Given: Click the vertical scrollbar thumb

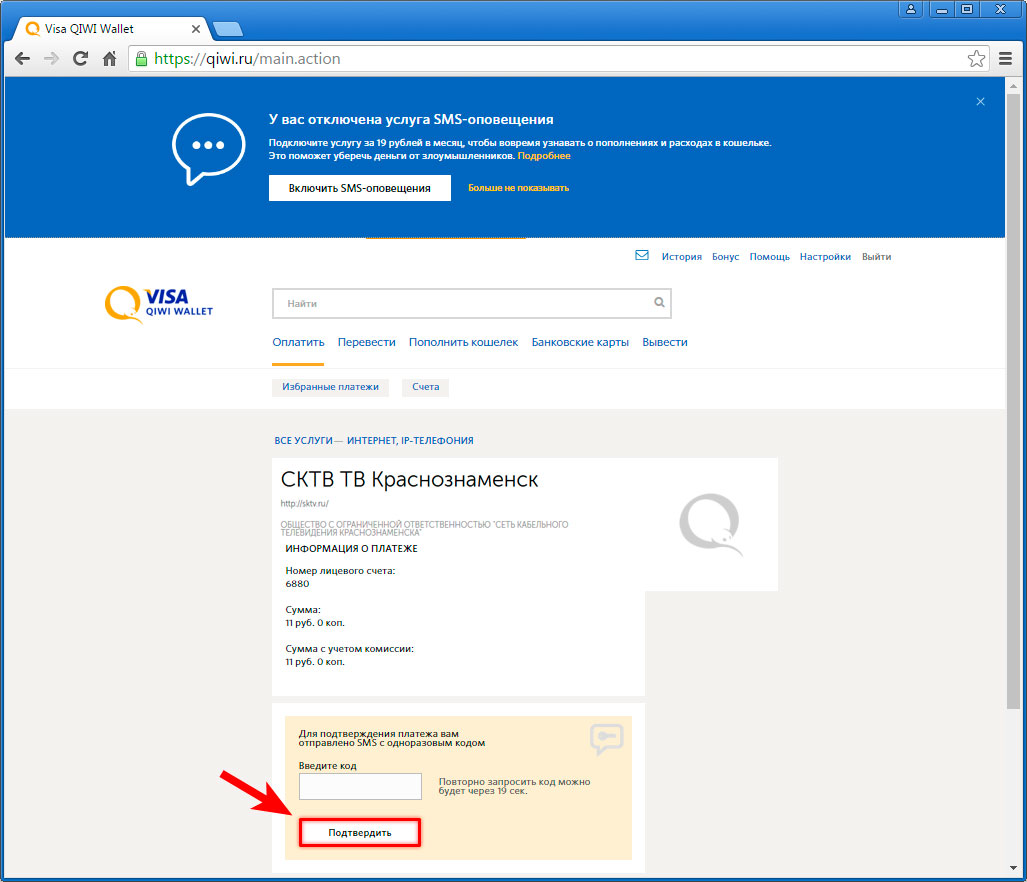Looking at the screenshot, I should coord(1013,400).
